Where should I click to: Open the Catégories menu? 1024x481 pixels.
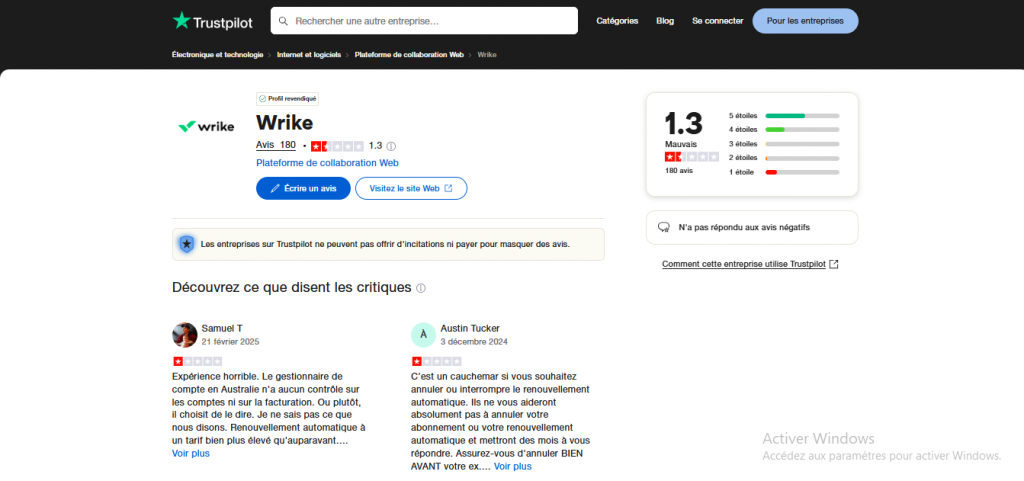tap(617, 21)
